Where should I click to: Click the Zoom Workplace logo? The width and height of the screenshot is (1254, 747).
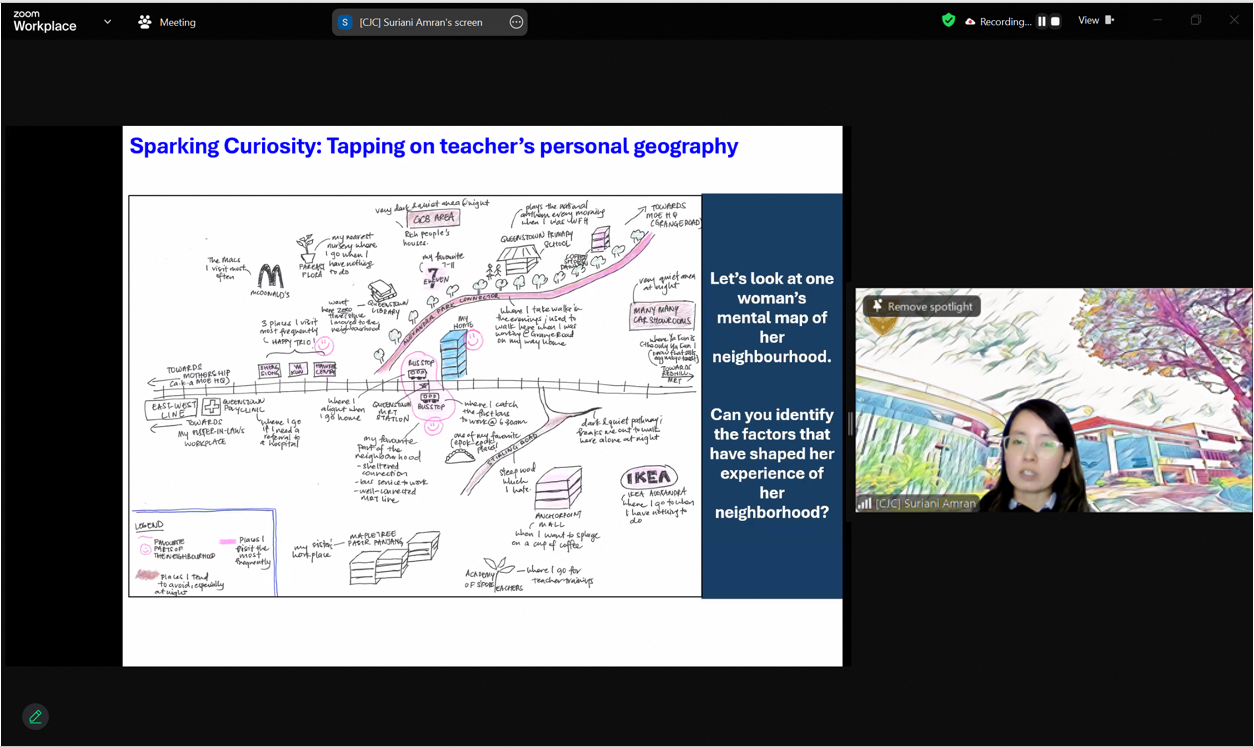(45, 22)
